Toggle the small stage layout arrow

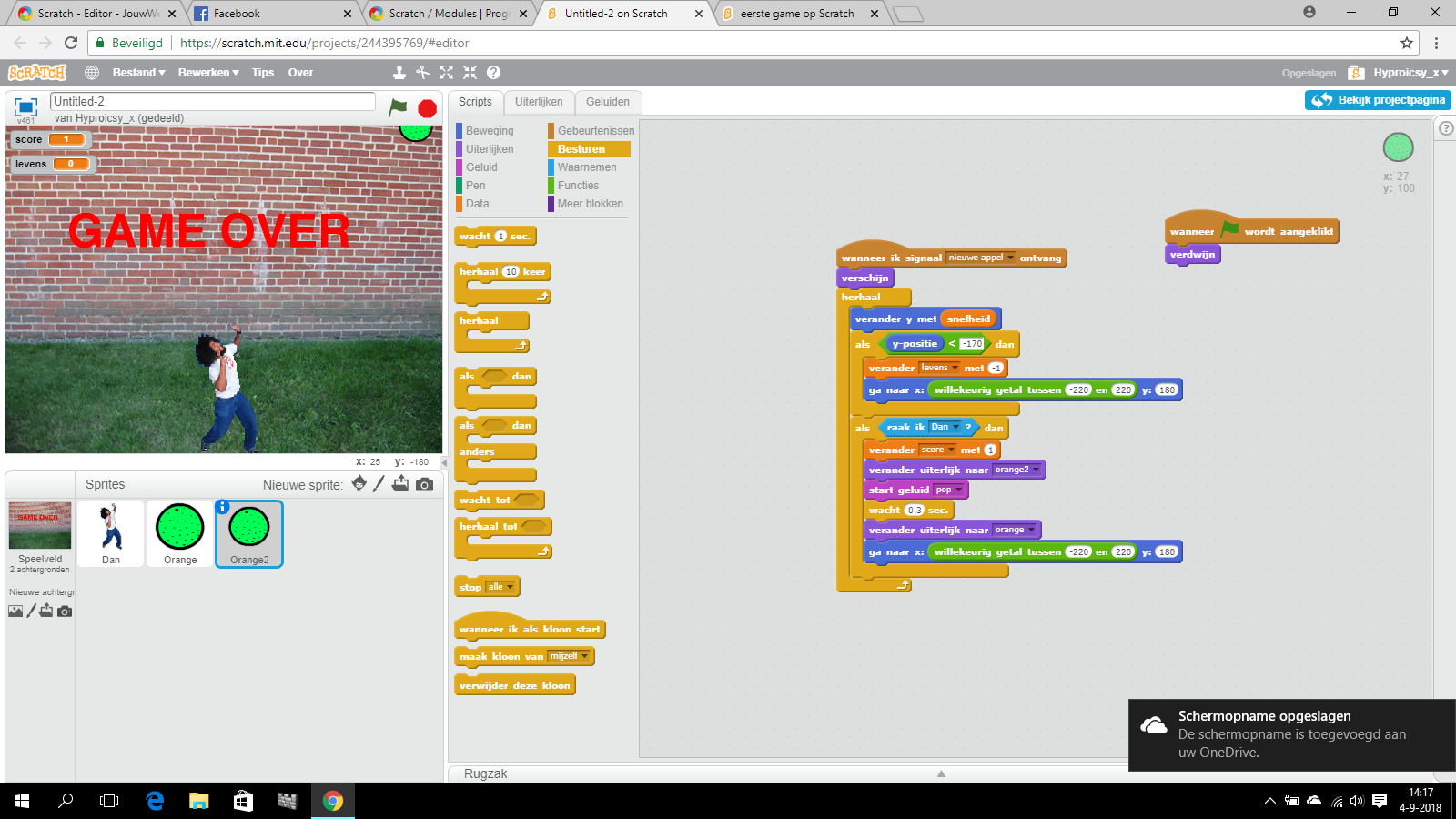[444, 462]
